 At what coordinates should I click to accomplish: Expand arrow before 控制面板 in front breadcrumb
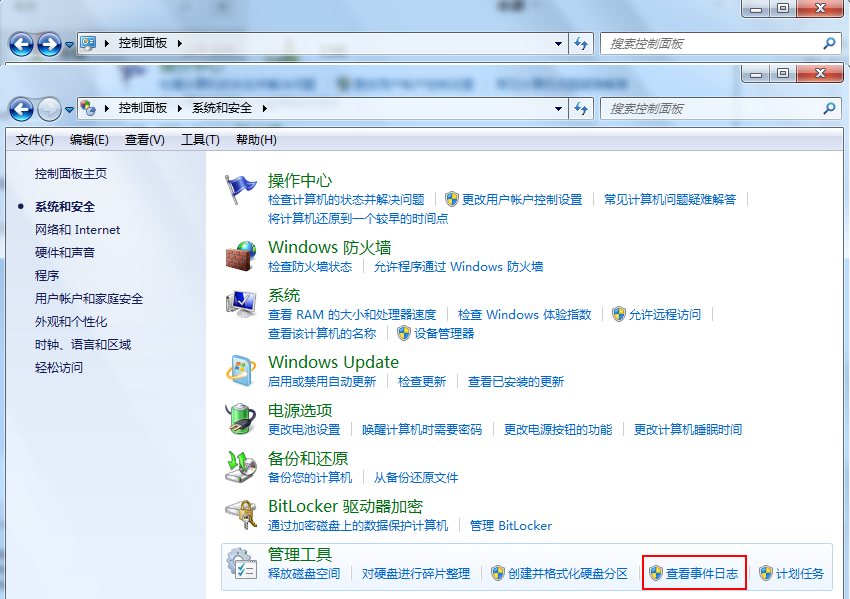[x=107, y=108]
